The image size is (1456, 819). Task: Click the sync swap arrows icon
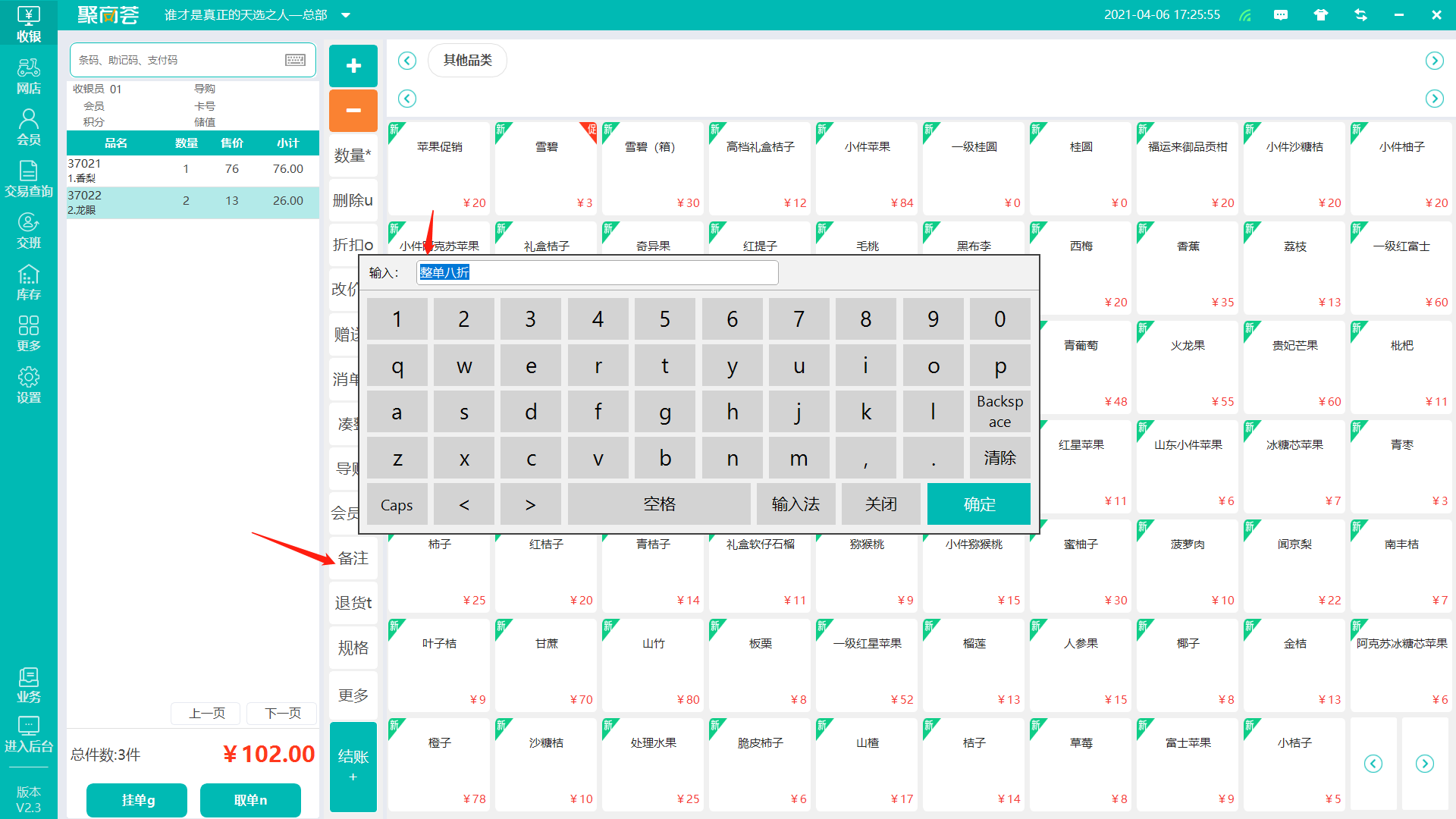[1361, 15]
